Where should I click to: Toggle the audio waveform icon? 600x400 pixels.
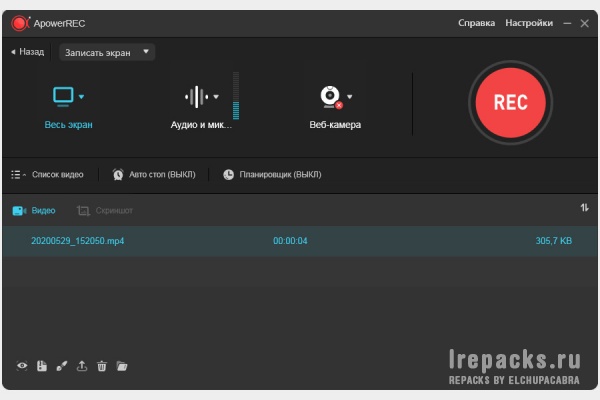click(196, 97)
